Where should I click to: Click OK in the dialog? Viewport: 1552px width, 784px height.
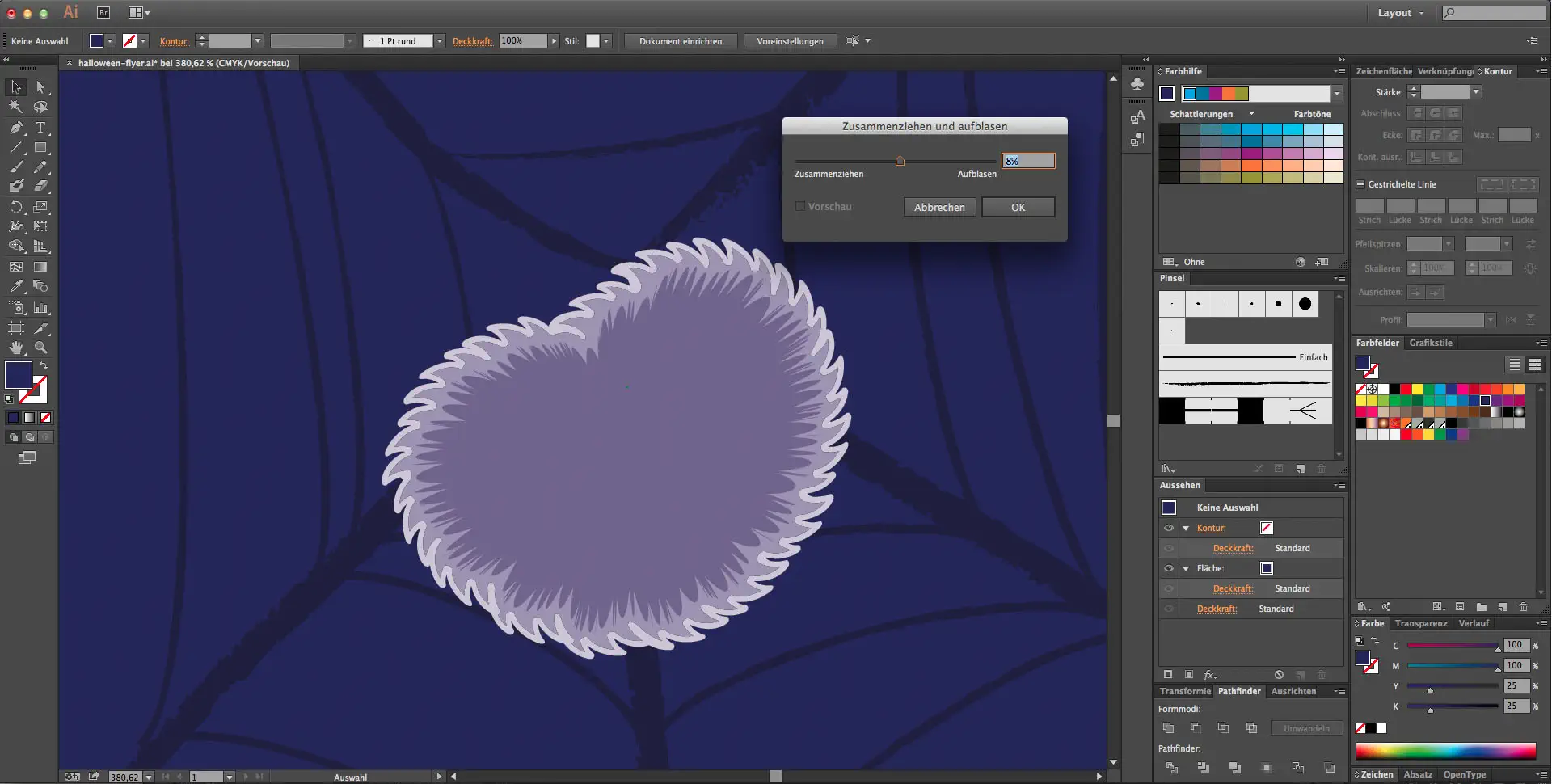tap(1018, 208)
